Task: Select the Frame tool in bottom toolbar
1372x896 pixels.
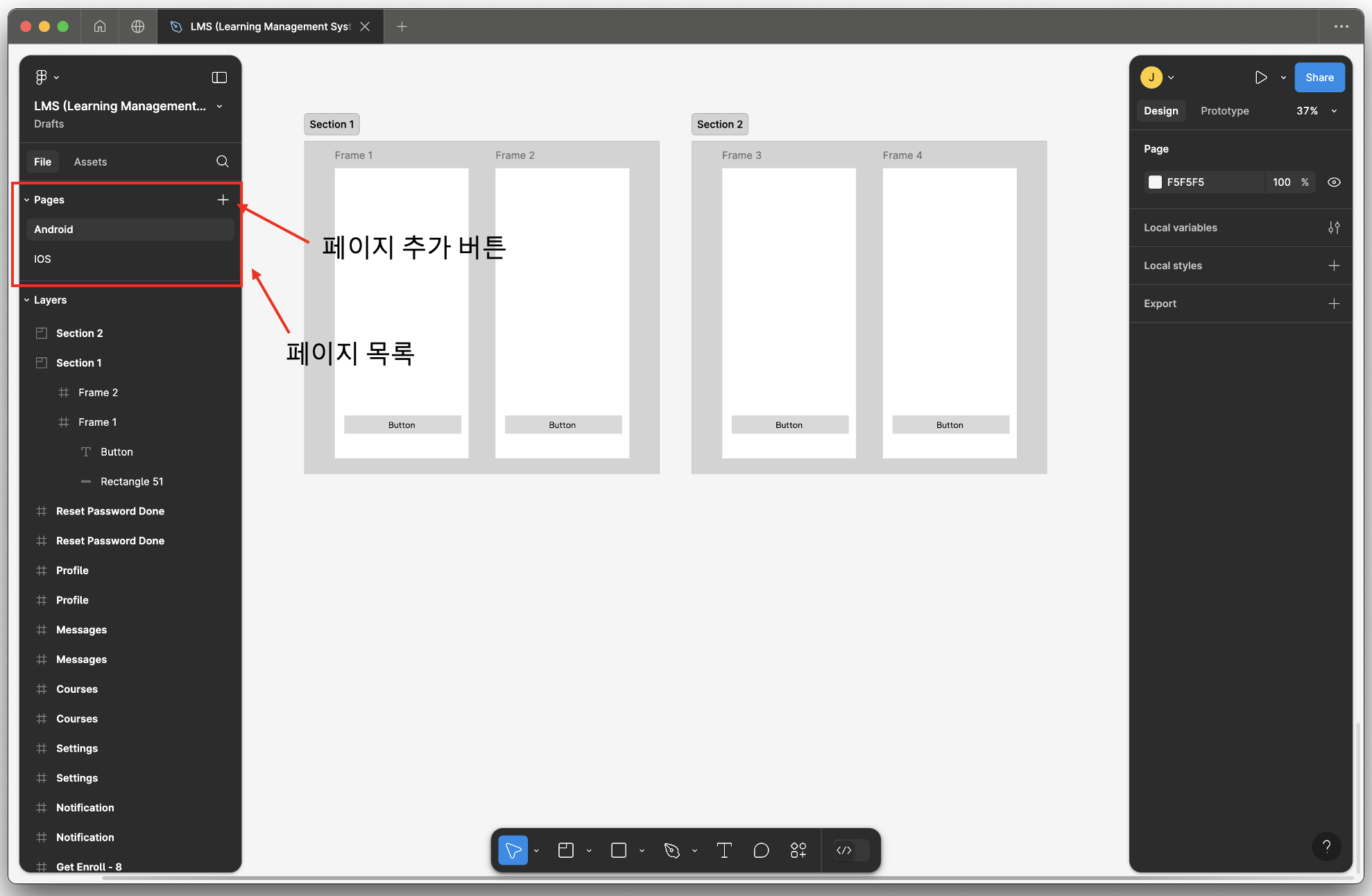Action: tap(566, 850)
